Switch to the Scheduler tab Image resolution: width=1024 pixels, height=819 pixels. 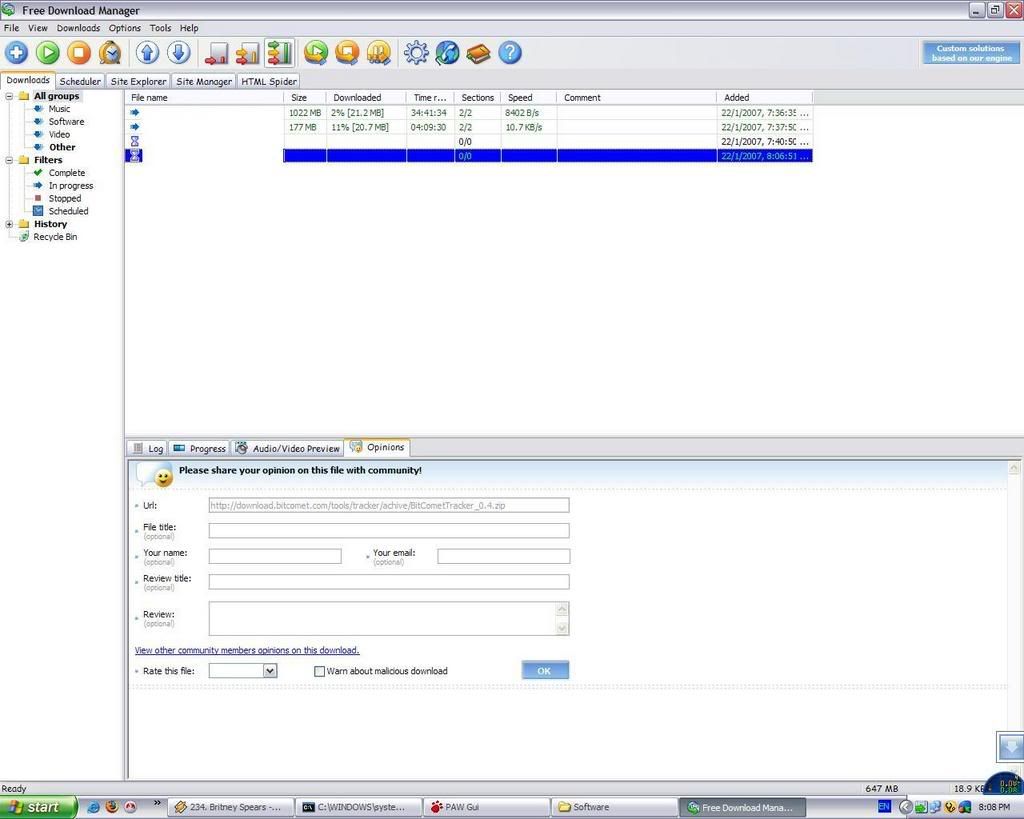point(80,81)
